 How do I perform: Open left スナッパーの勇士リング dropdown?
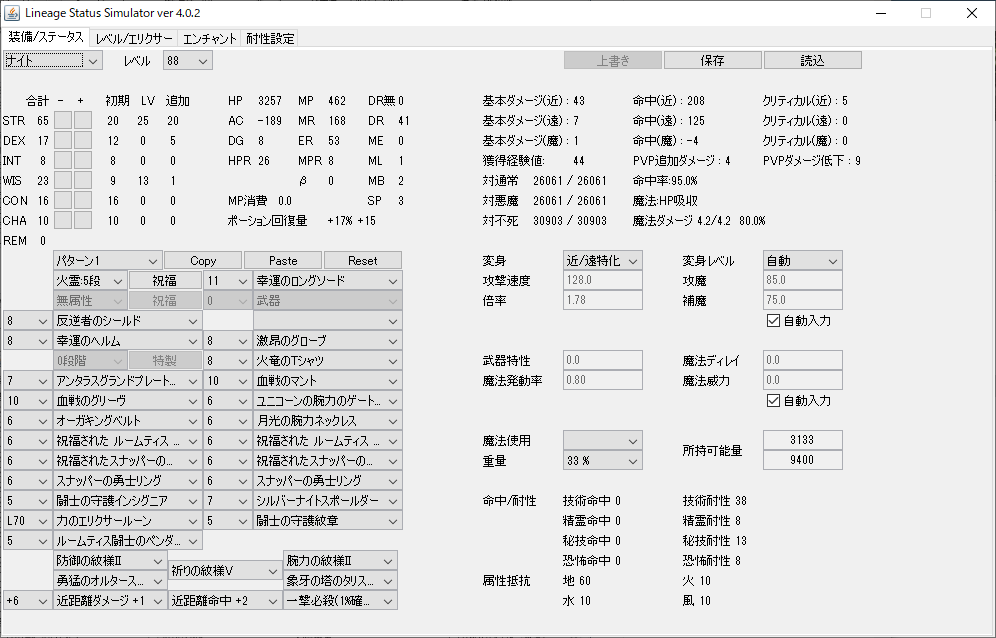click(x=128, y=481)
